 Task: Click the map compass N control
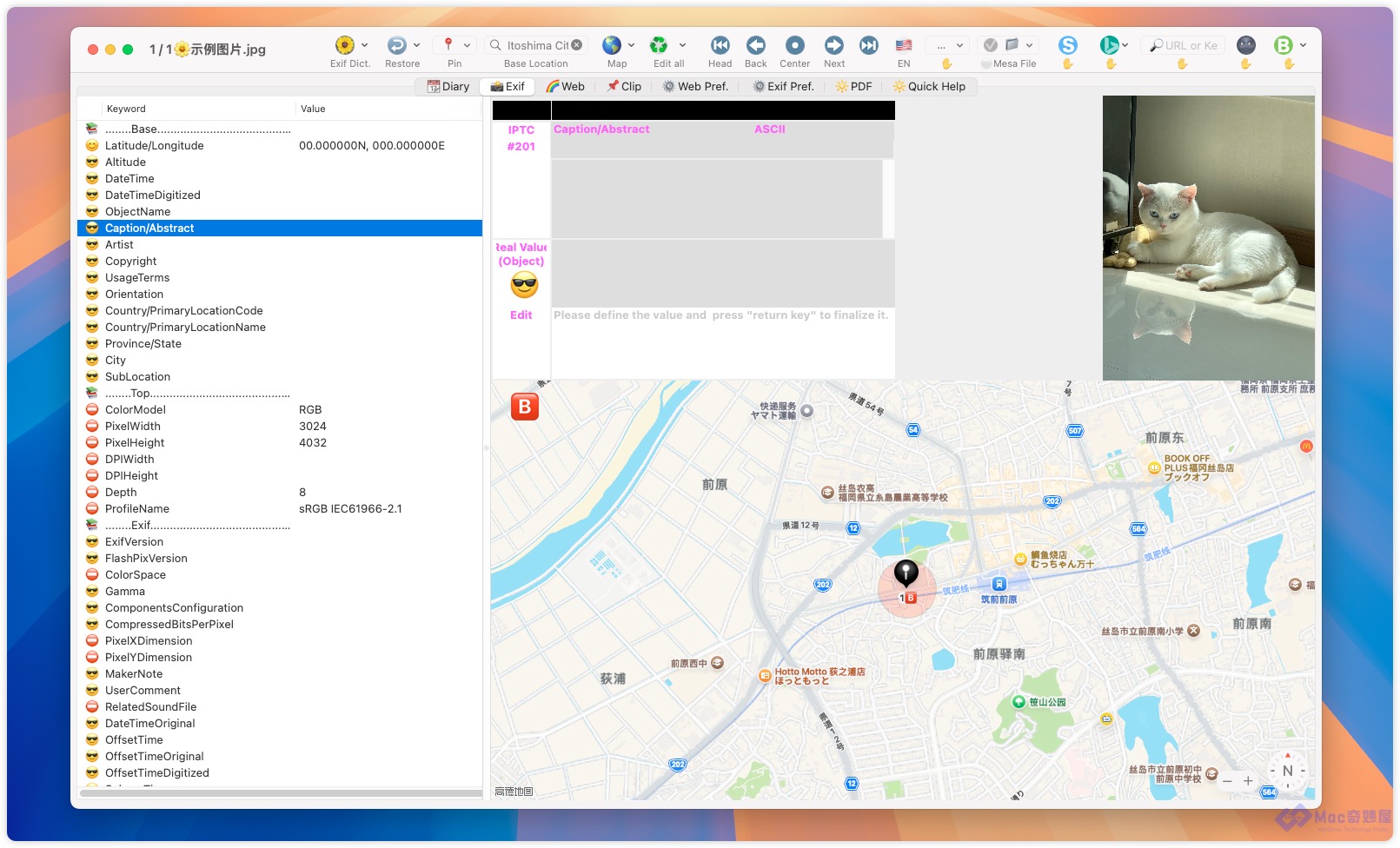(x=1288, y=771)
